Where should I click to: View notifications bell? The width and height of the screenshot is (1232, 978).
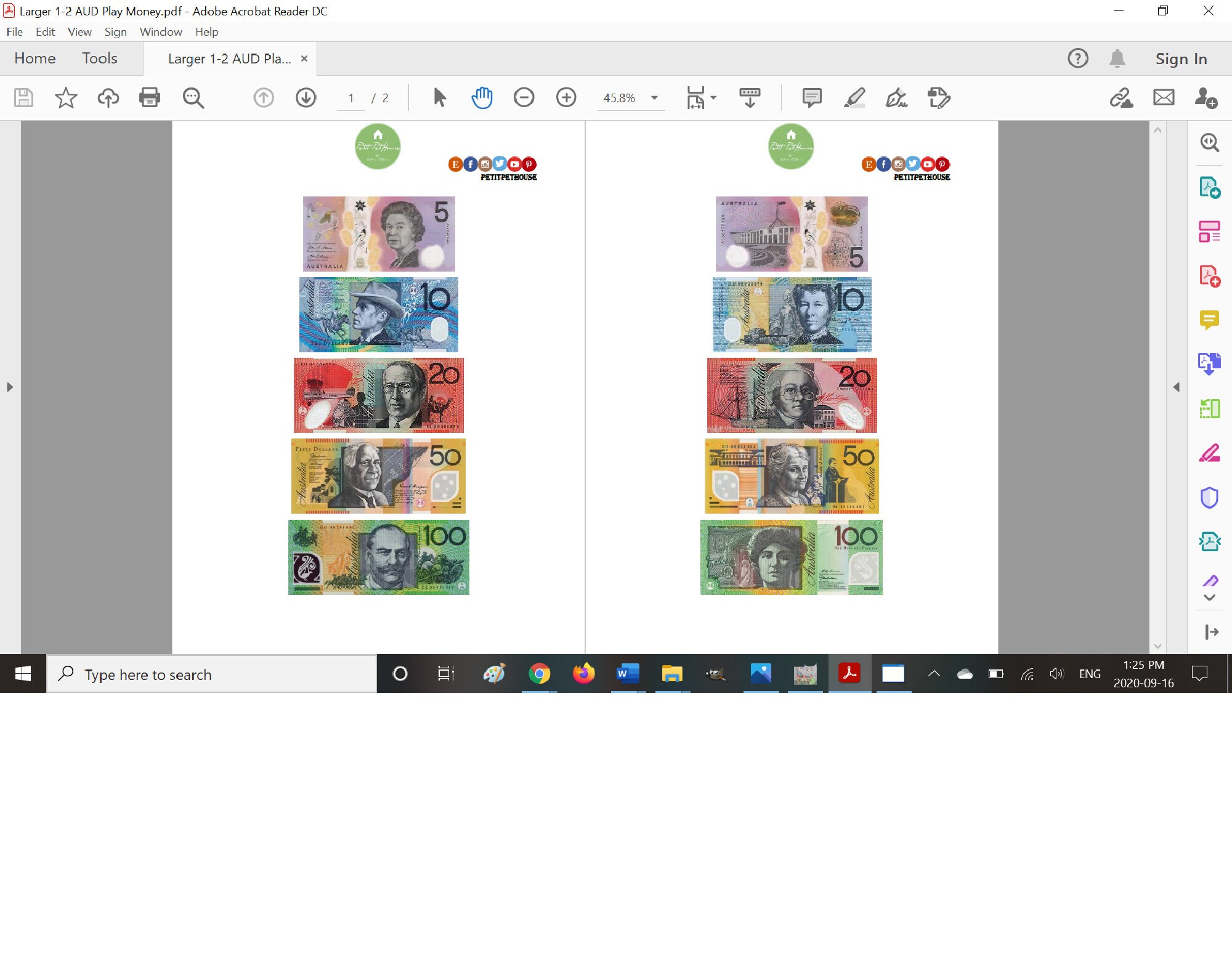tap(1117, 59)
